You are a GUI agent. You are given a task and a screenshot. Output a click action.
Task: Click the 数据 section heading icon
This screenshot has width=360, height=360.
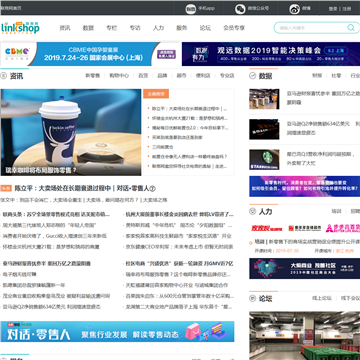pyautogui.click(x=252, y=76)
